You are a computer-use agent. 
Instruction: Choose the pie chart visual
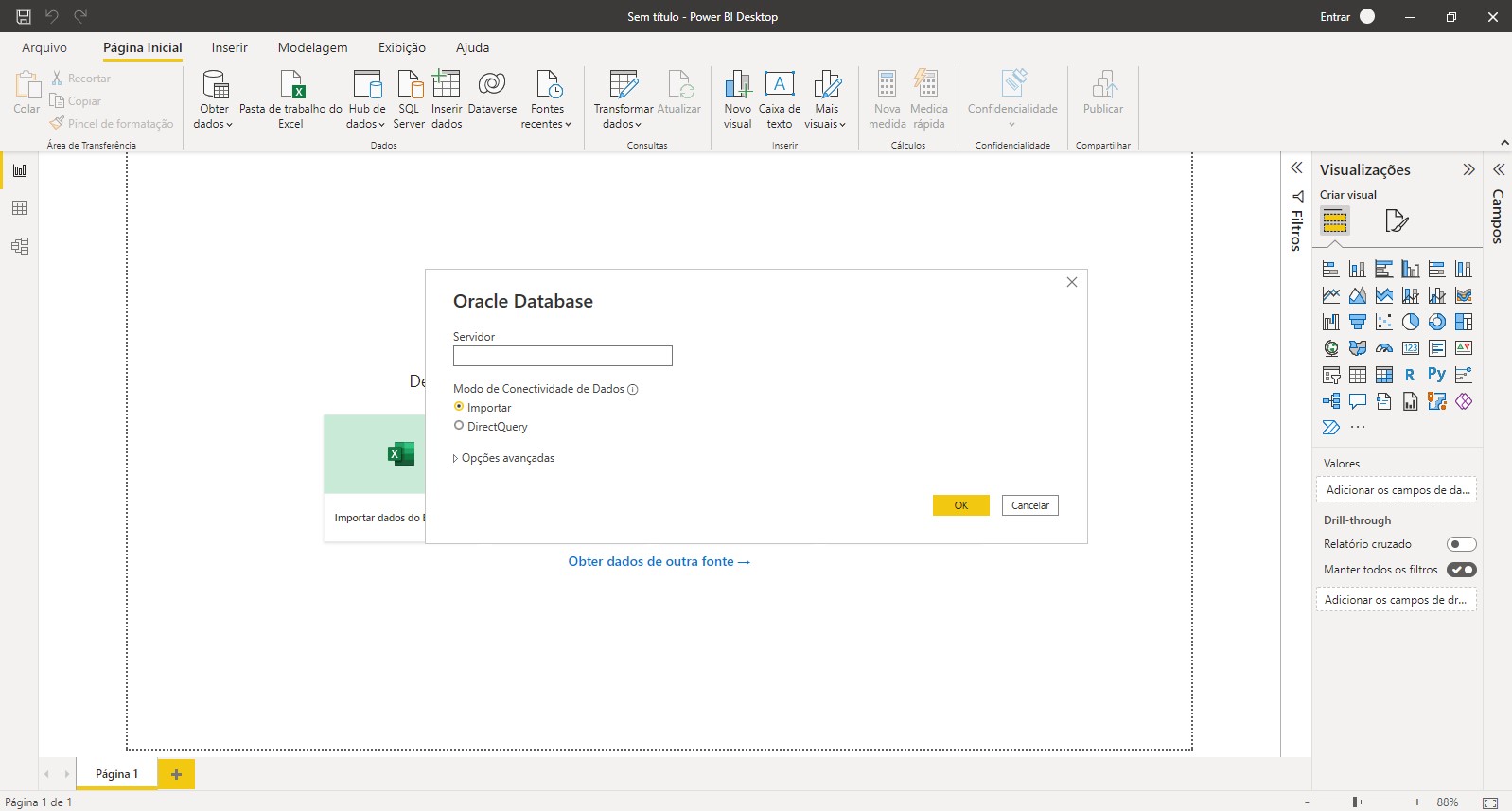tap(1410, 322)
